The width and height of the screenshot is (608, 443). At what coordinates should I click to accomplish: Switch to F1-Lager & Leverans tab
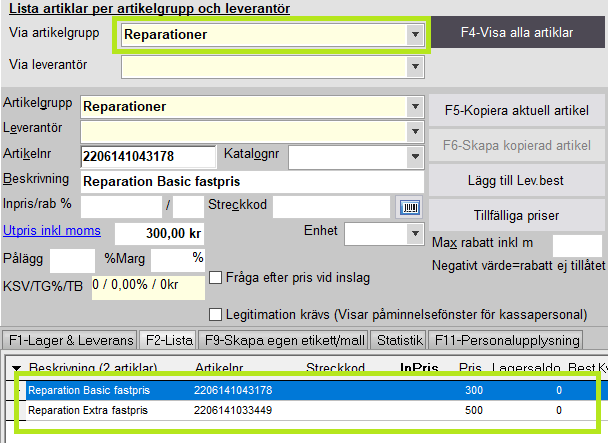point(68,339)
